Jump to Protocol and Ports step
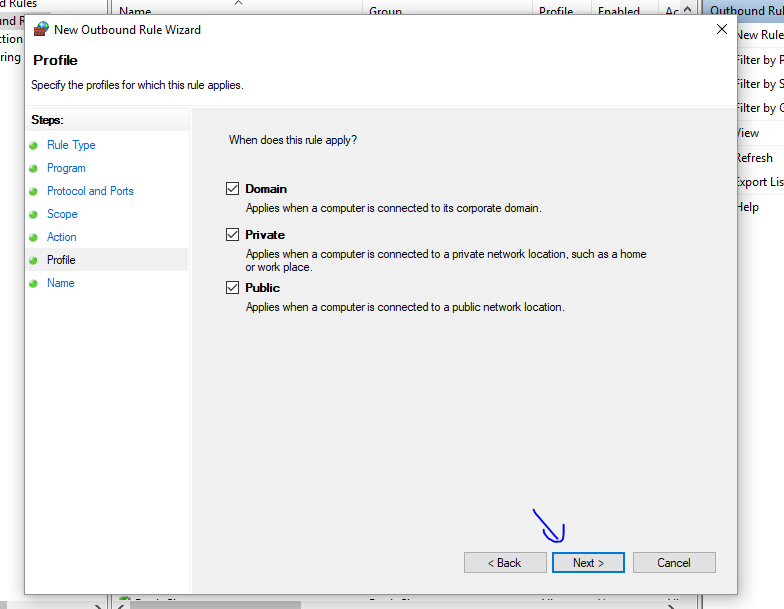The image size is (784, 609). tap(90, 191)
